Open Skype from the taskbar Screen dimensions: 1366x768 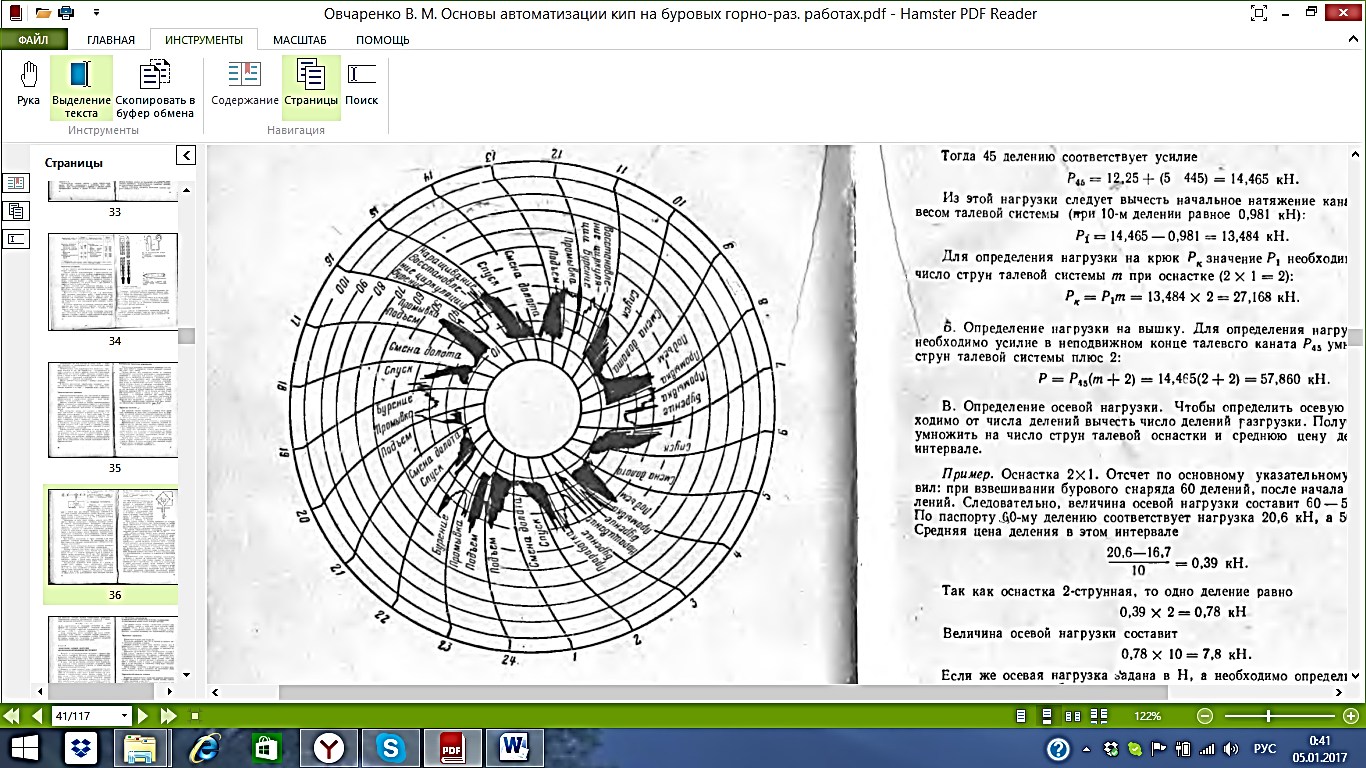(x=391, y=747)
